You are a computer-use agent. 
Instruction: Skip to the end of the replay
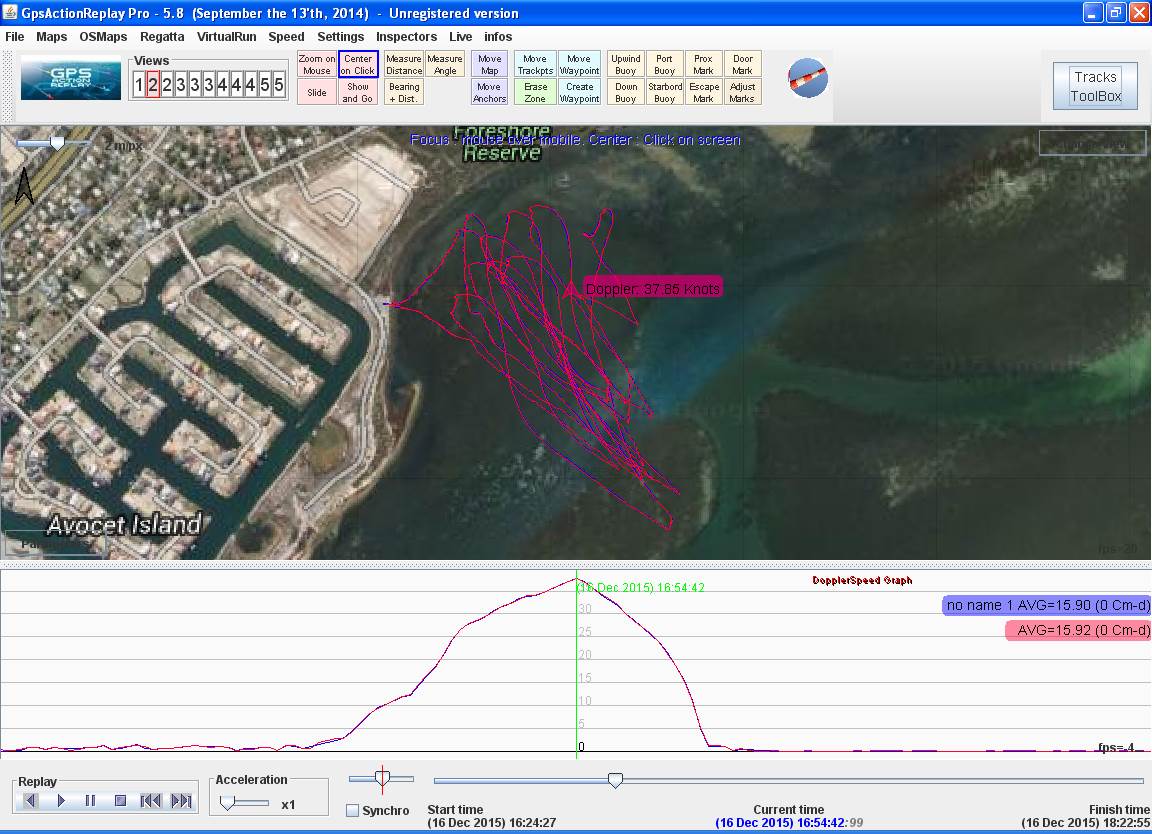point(181,801)
